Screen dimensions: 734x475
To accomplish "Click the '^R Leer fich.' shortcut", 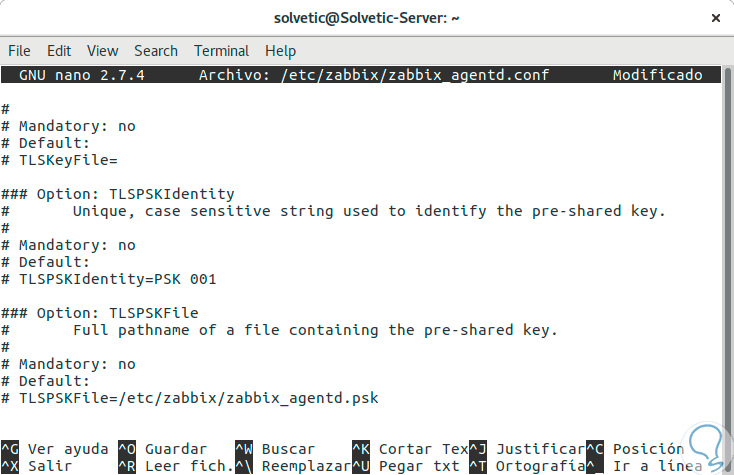I will pos(176,466).
